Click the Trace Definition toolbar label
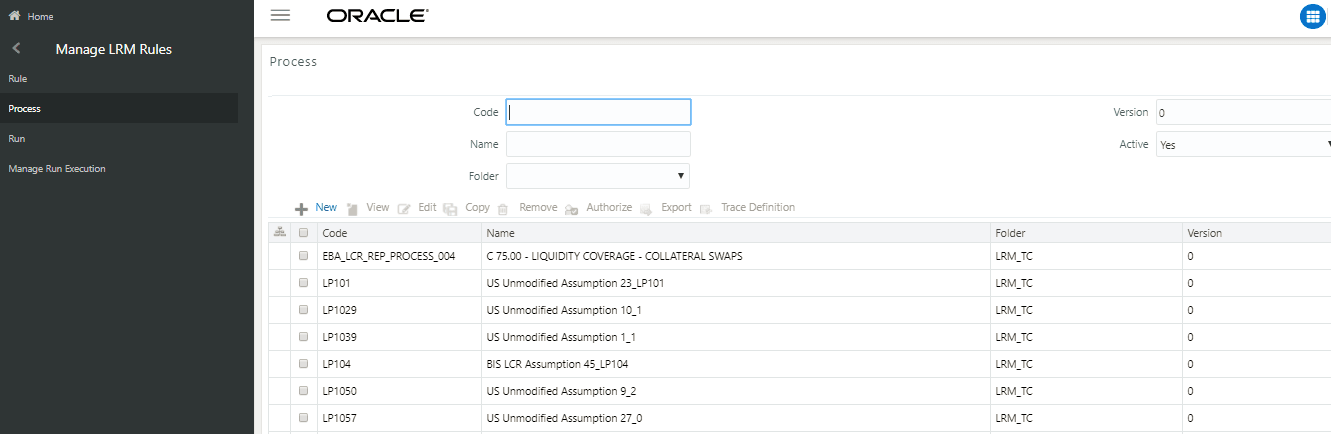Image resolution: width=1331 pixels, height=434 pixels. (758, 207)
